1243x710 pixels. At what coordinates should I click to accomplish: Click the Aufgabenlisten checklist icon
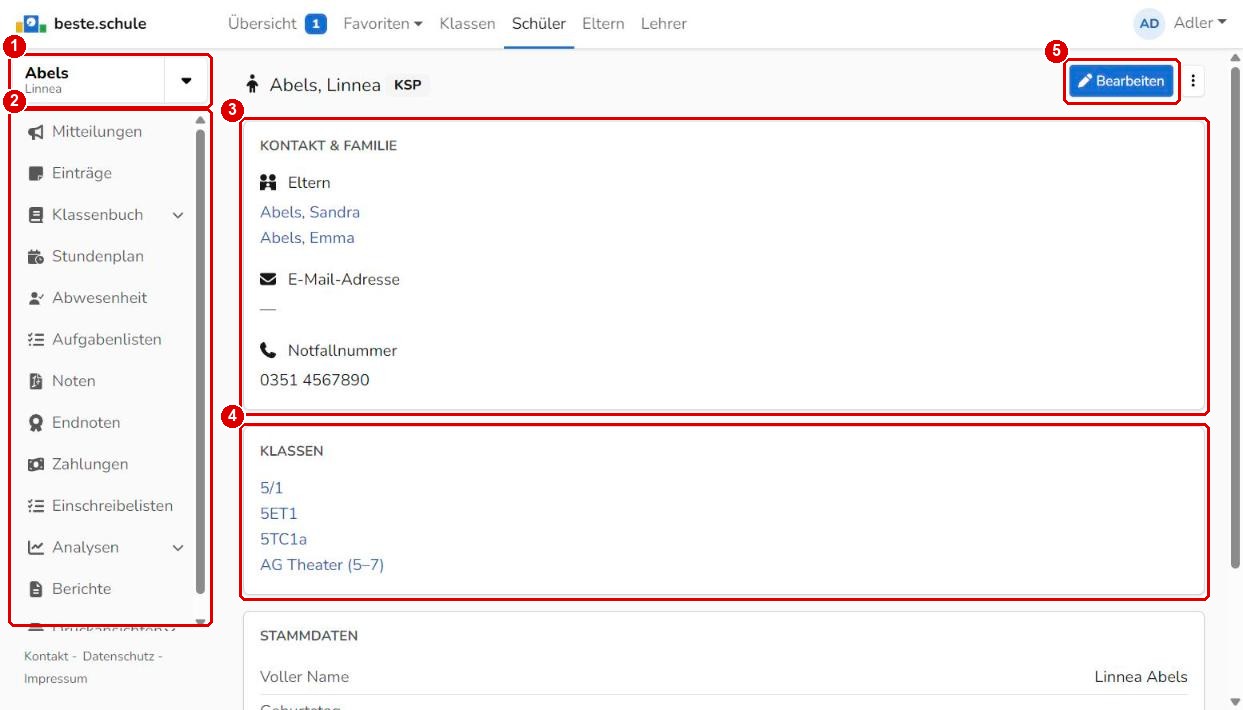35,340
